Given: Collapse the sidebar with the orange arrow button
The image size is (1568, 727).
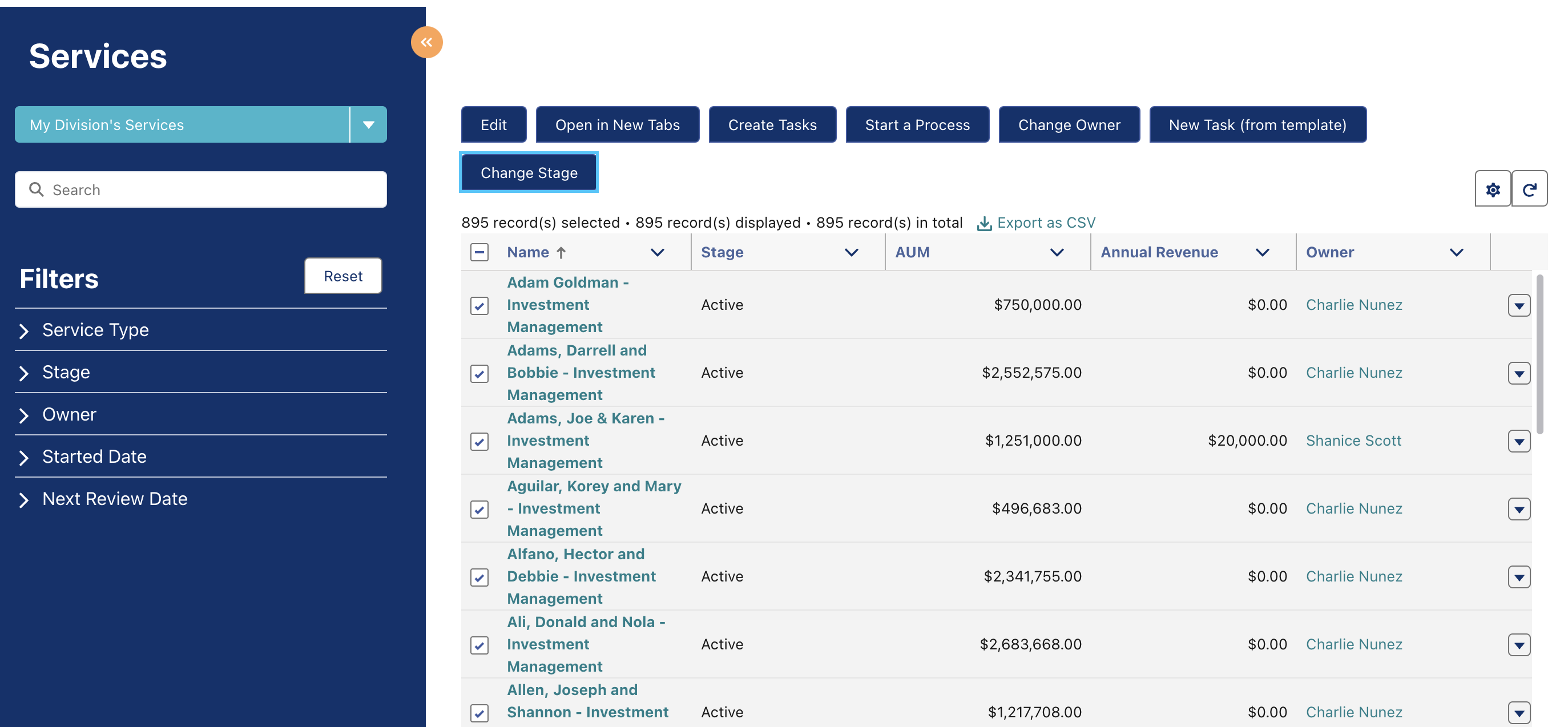Looking at the screenshot, I should click(x=426, y=42).
